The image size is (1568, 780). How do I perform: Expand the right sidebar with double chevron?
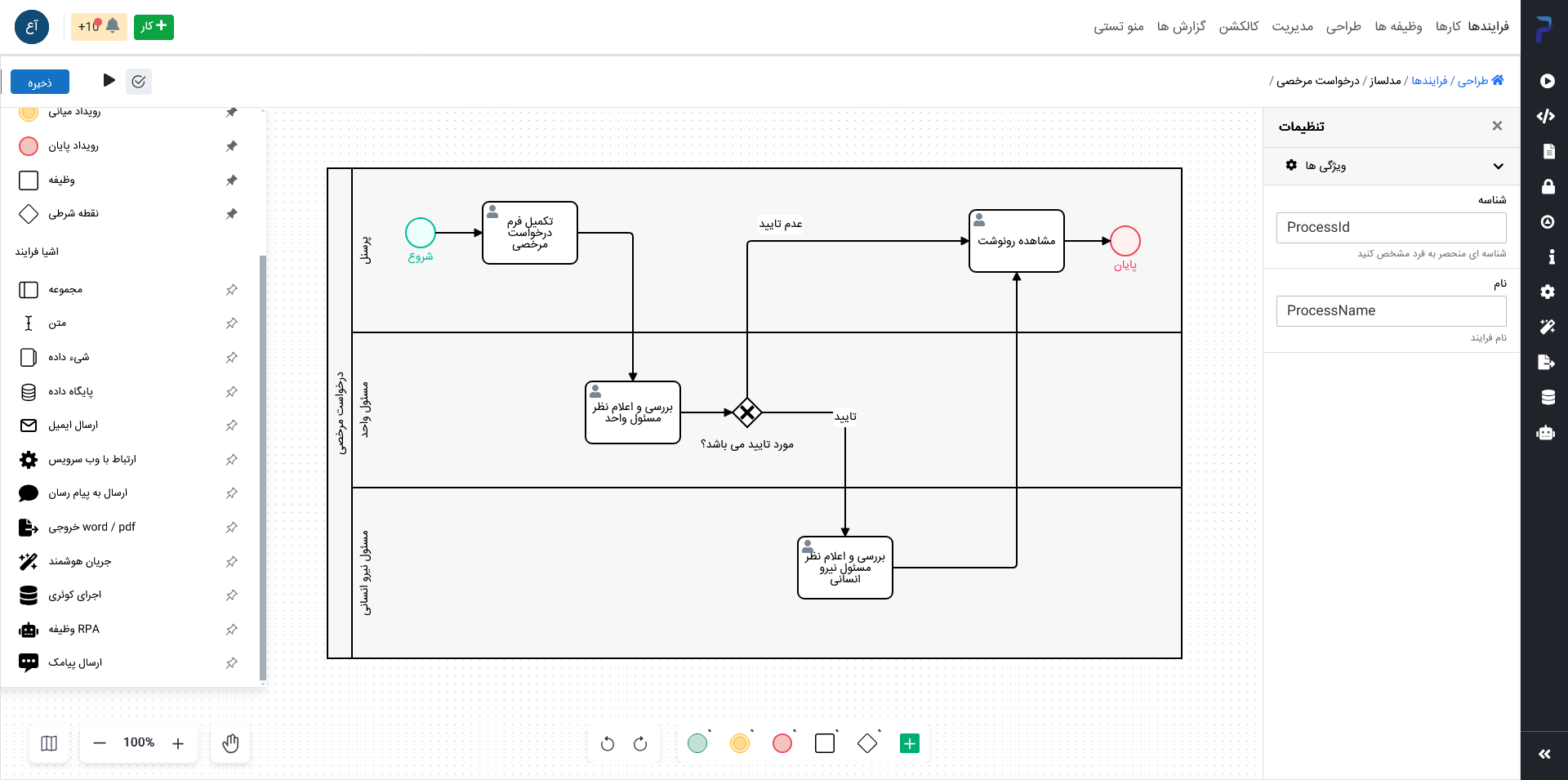coord(1544,754)
